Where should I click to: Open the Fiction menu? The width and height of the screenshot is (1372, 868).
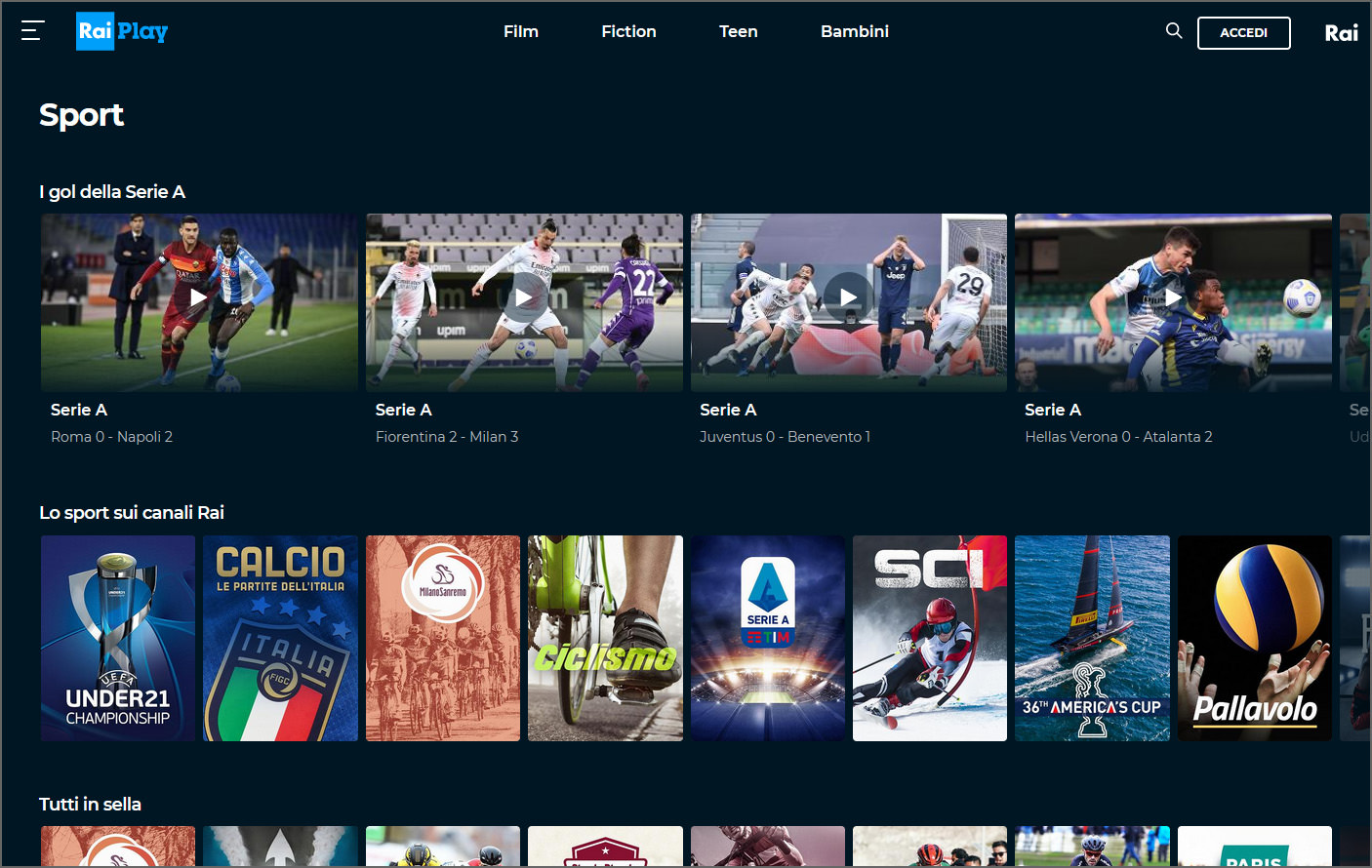point(628,31)
